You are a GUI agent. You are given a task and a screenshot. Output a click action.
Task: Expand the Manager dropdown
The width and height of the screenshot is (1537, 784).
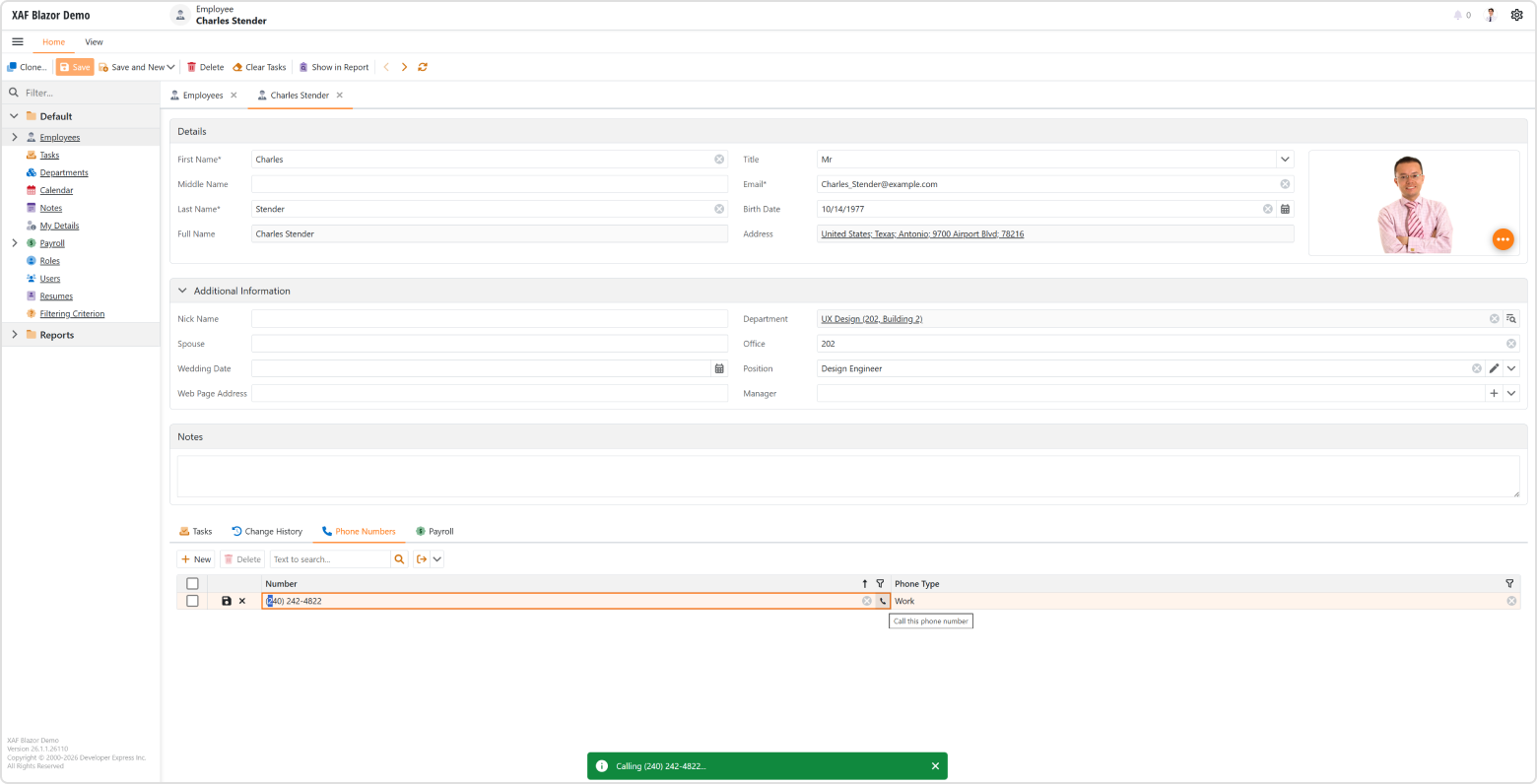coord(1511,393)
